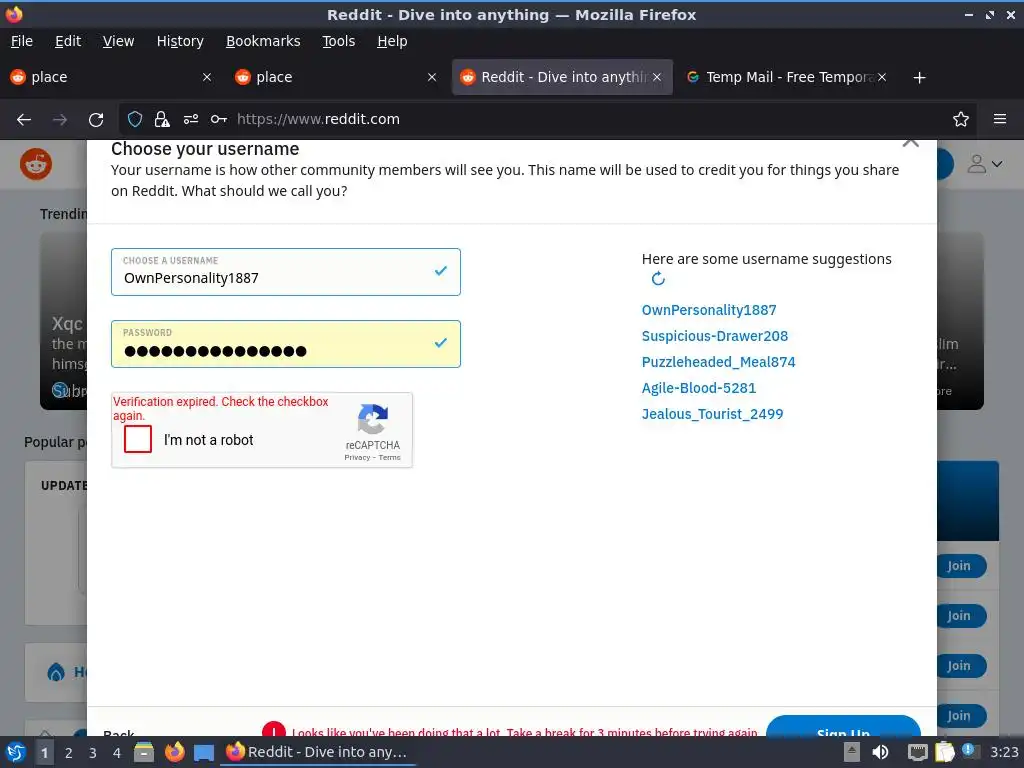Bookmark this page with the star icon

tap(961, 120)
